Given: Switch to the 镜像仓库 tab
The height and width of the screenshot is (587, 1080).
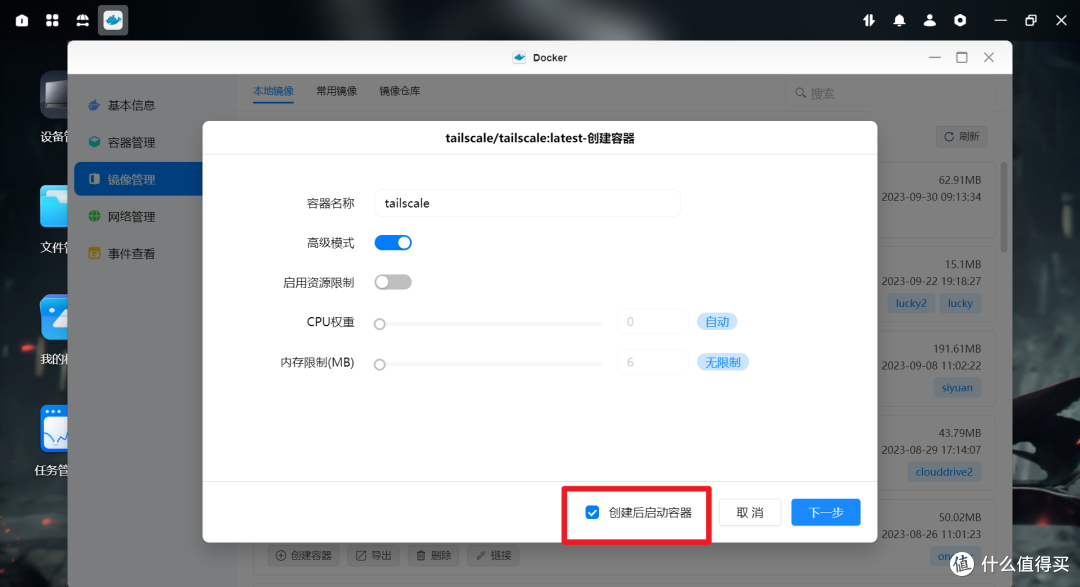Looking at the screenshot, I should tap(400, 91).
